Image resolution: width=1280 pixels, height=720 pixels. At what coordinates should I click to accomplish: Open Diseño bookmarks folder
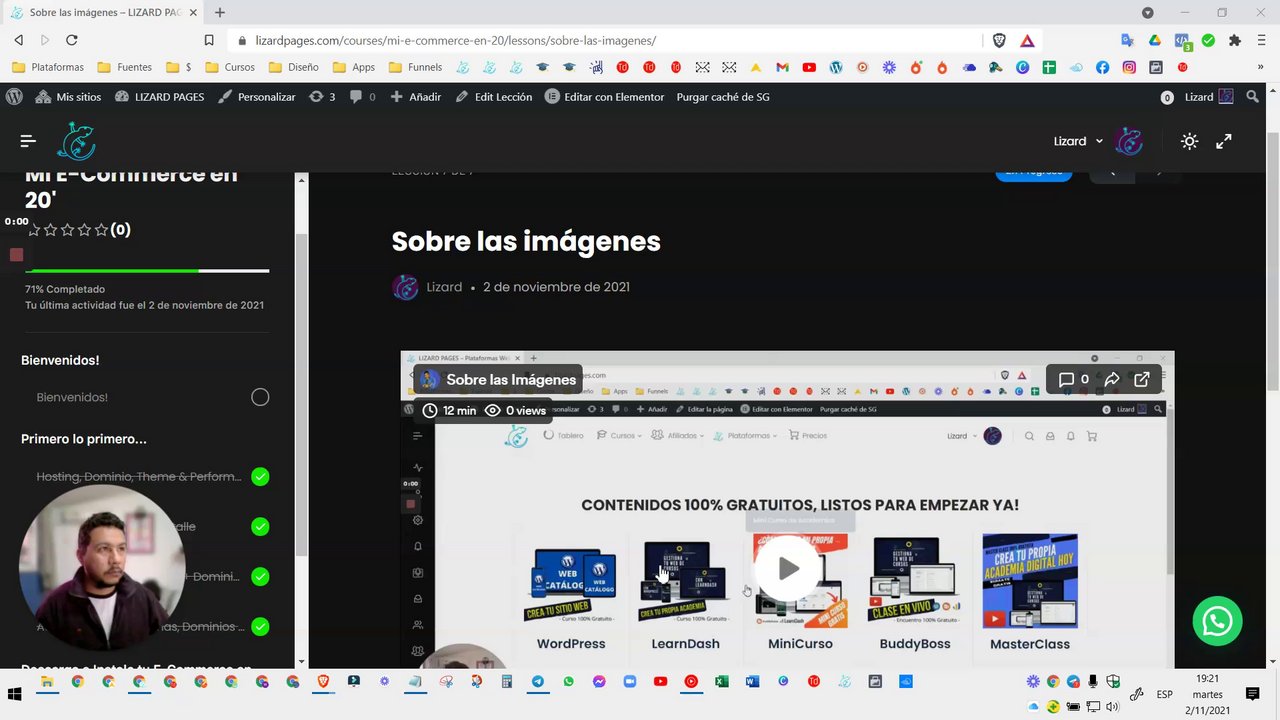(294, 67)
